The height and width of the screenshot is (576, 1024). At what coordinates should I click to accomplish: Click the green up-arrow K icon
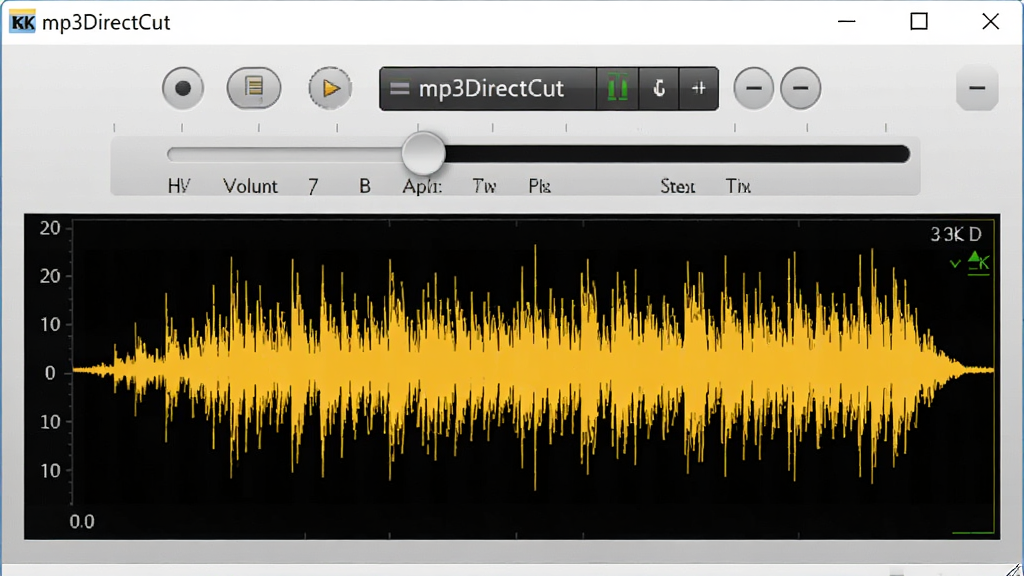[x=978, y=263]
